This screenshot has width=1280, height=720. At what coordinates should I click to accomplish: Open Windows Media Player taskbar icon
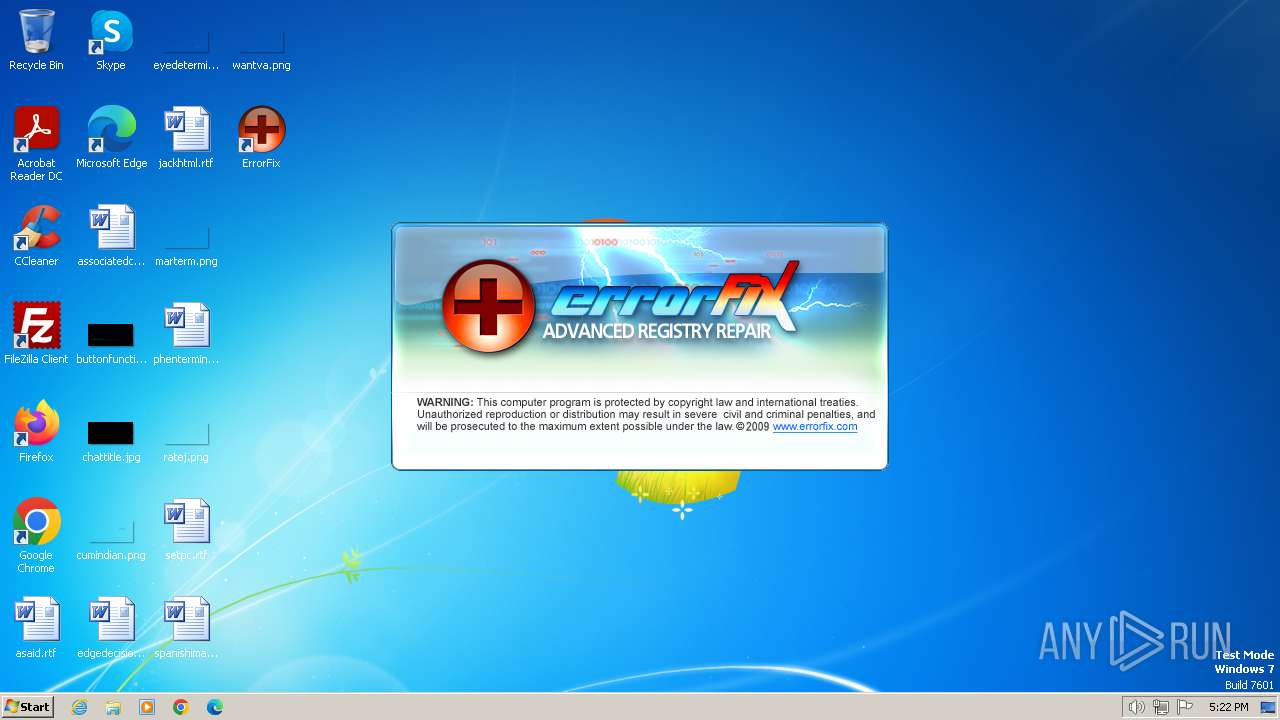(147, 707)
